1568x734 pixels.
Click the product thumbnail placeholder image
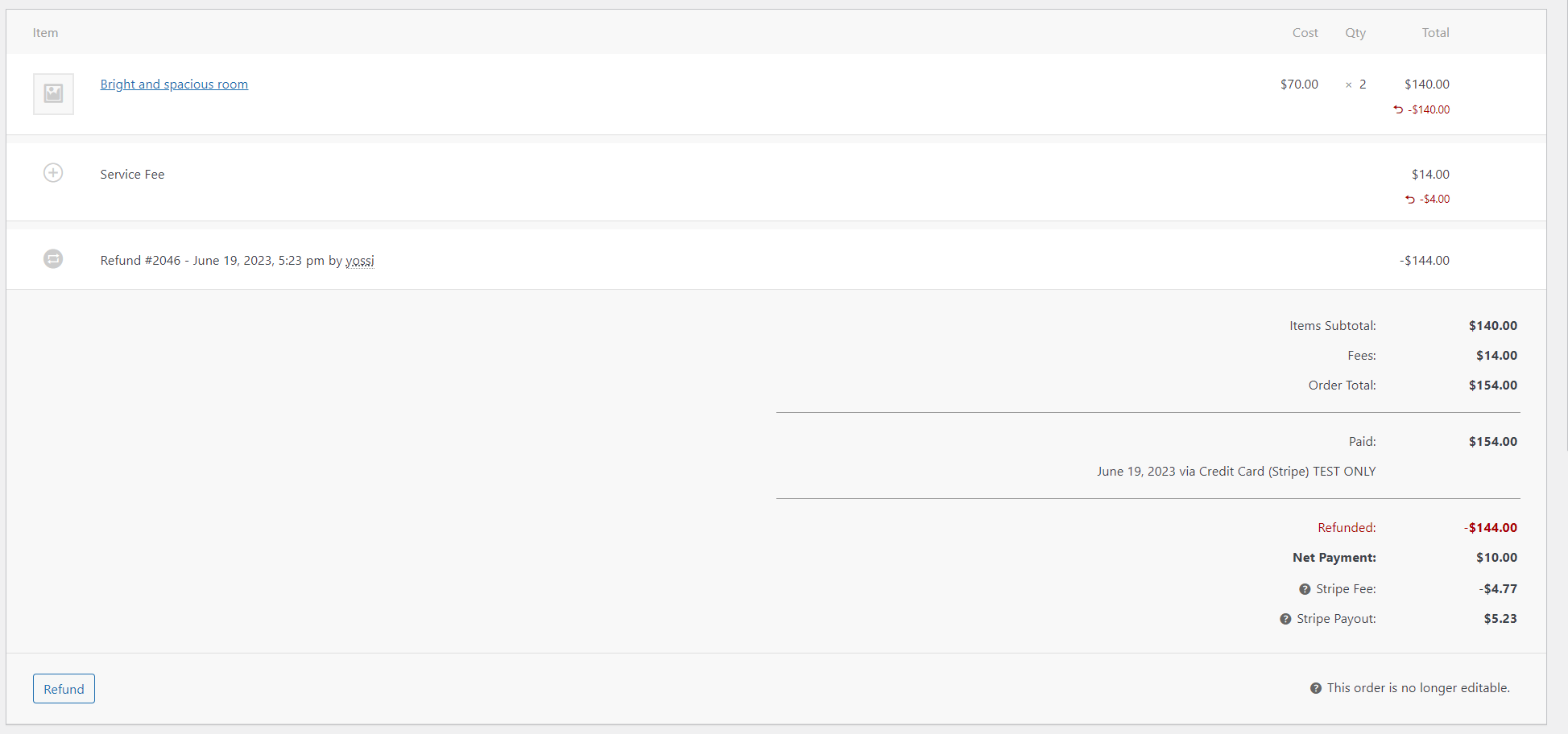[x=53, y=93]
